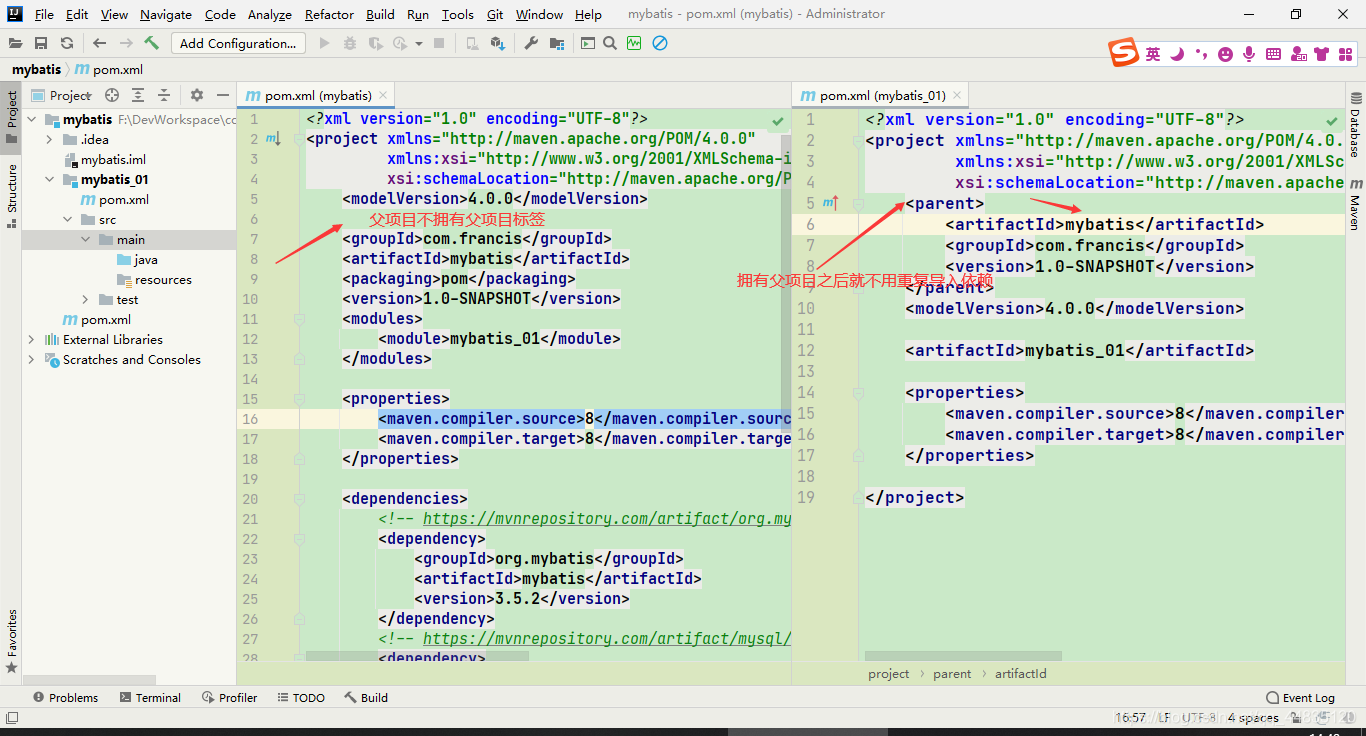Viewport: 1366px width, 736px height.
Task: Click the Run Anything toolbar icon
Action: point(588,43)
